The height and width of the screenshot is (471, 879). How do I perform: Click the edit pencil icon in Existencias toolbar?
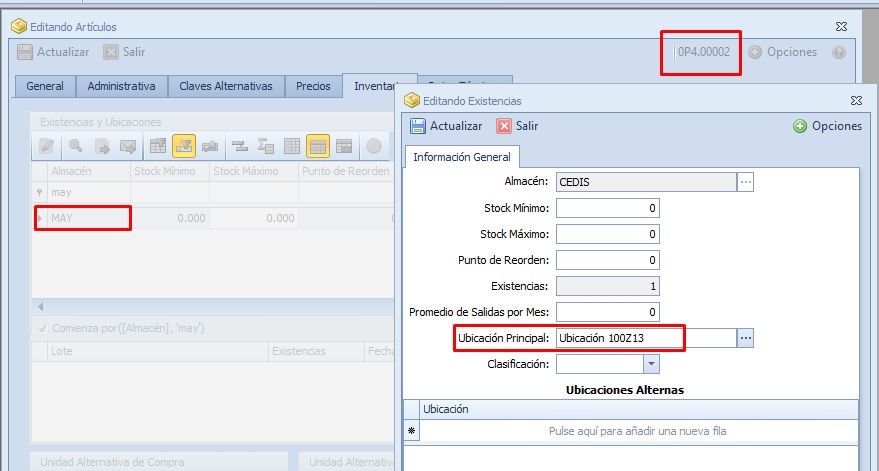tap(46, 146)
